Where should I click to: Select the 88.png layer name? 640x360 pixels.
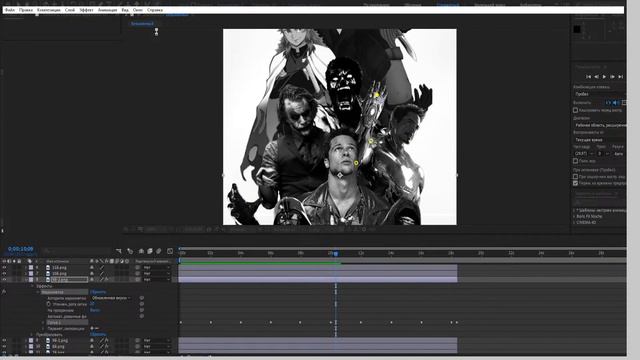[58, 346]
